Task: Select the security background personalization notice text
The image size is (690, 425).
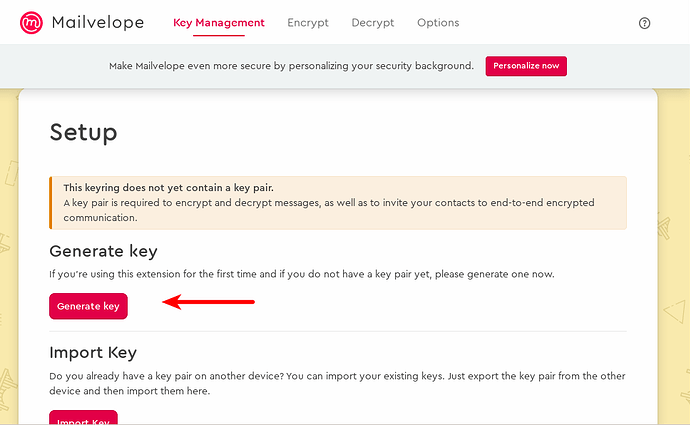Action: (x=291, y=66)
